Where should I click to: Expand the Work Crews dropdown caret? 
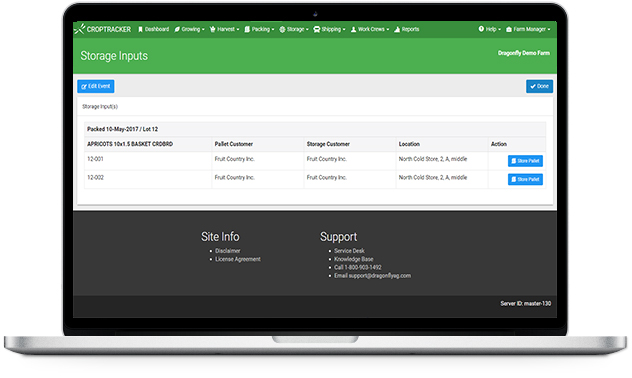point(388,29)
